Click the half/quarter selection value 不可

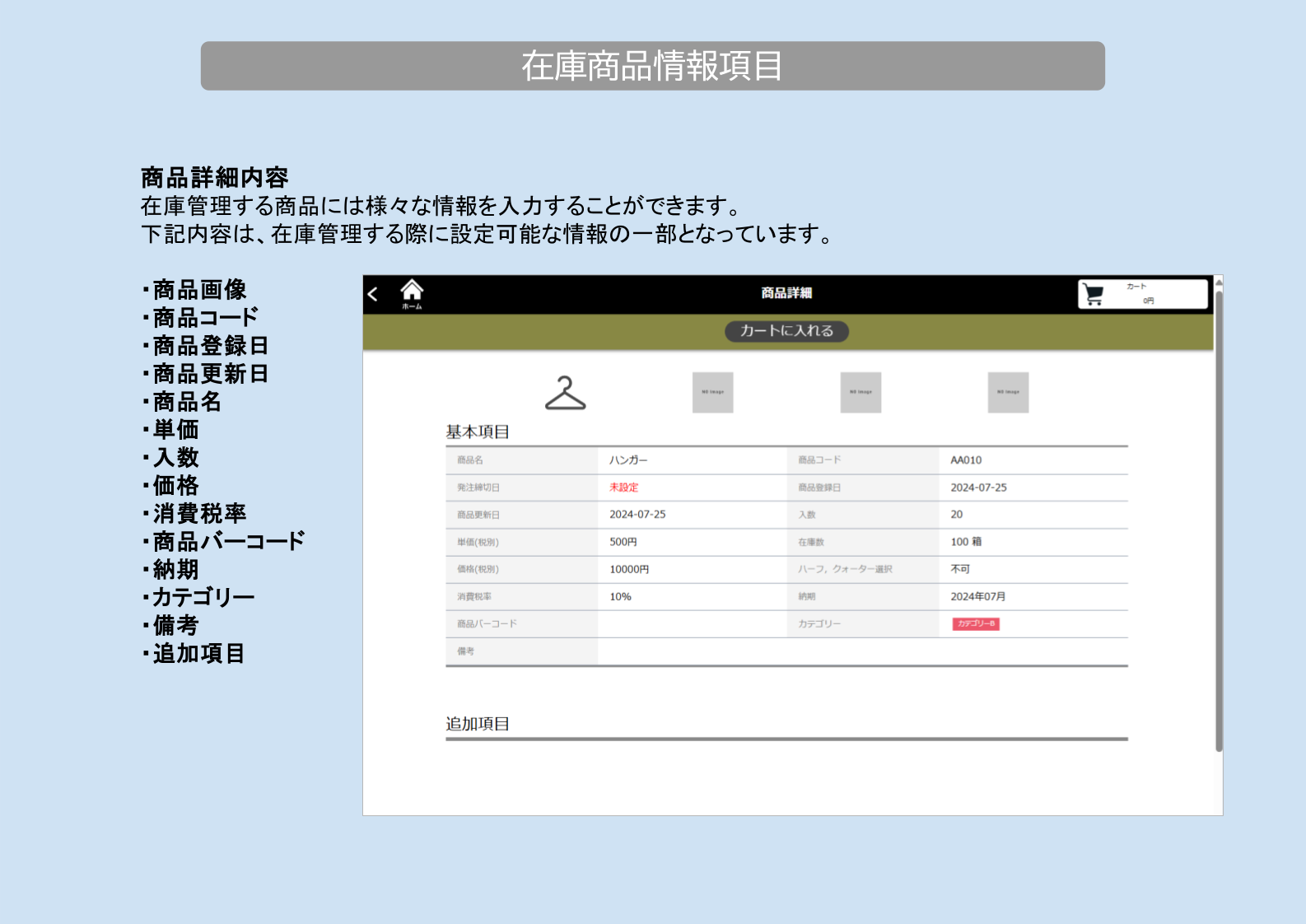(960, 569)
